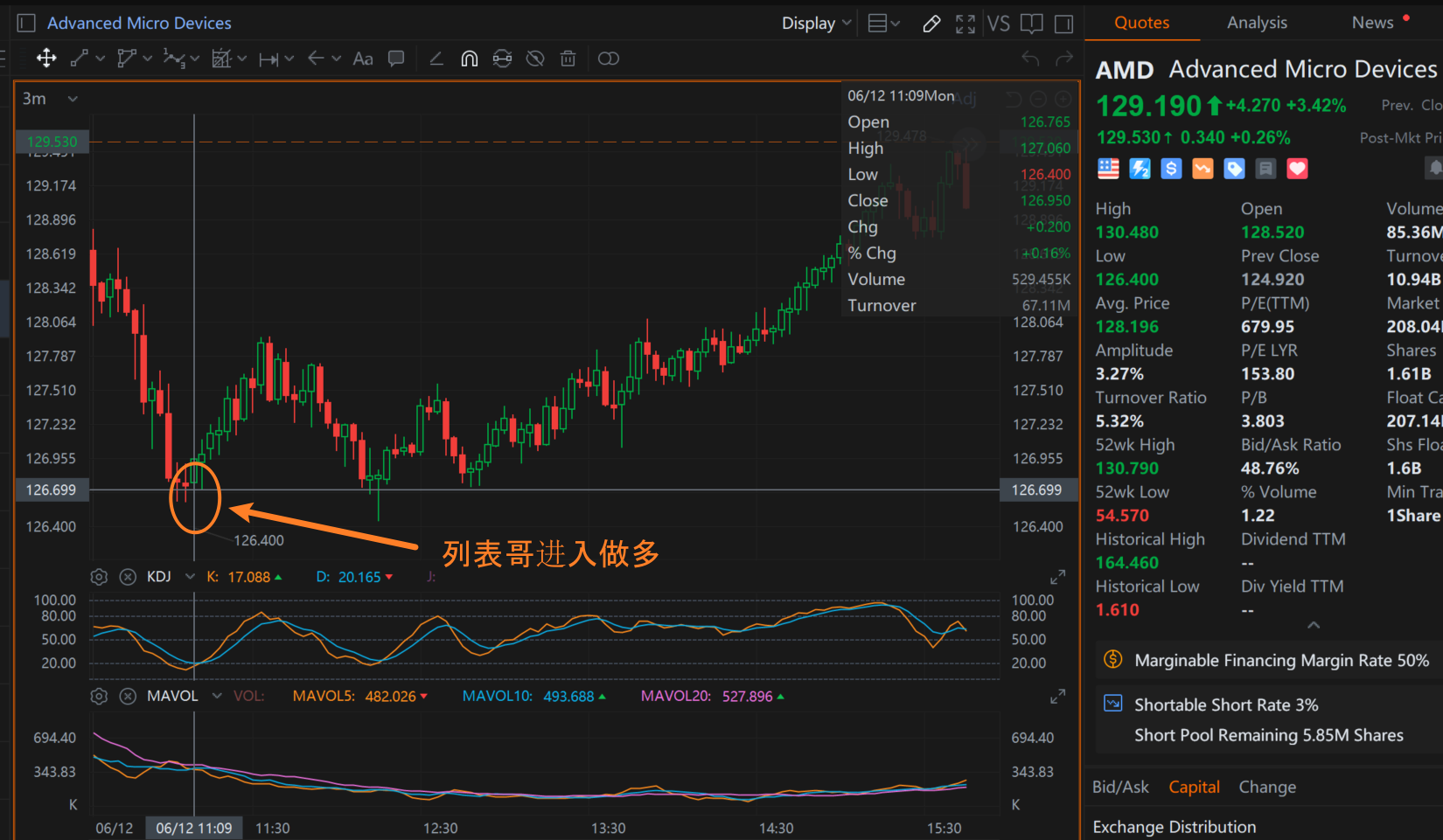Image resolution: width=1443 pixels, height=840 pixels.
Task: Select the crosshair move tool
Action: (x=46, y=59)
